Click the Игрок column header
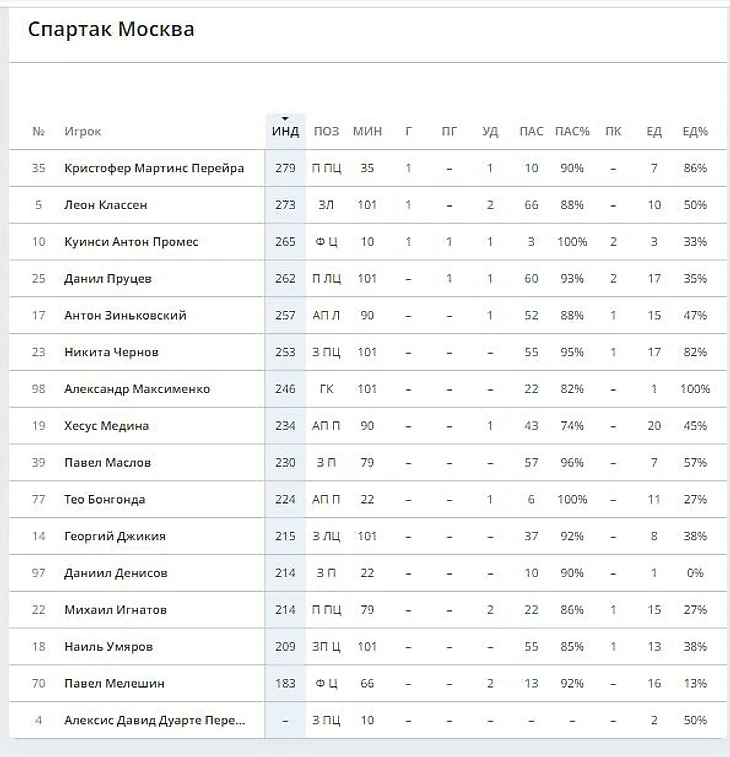This screenshot has height=757, width=730. (x=83, y=131)
